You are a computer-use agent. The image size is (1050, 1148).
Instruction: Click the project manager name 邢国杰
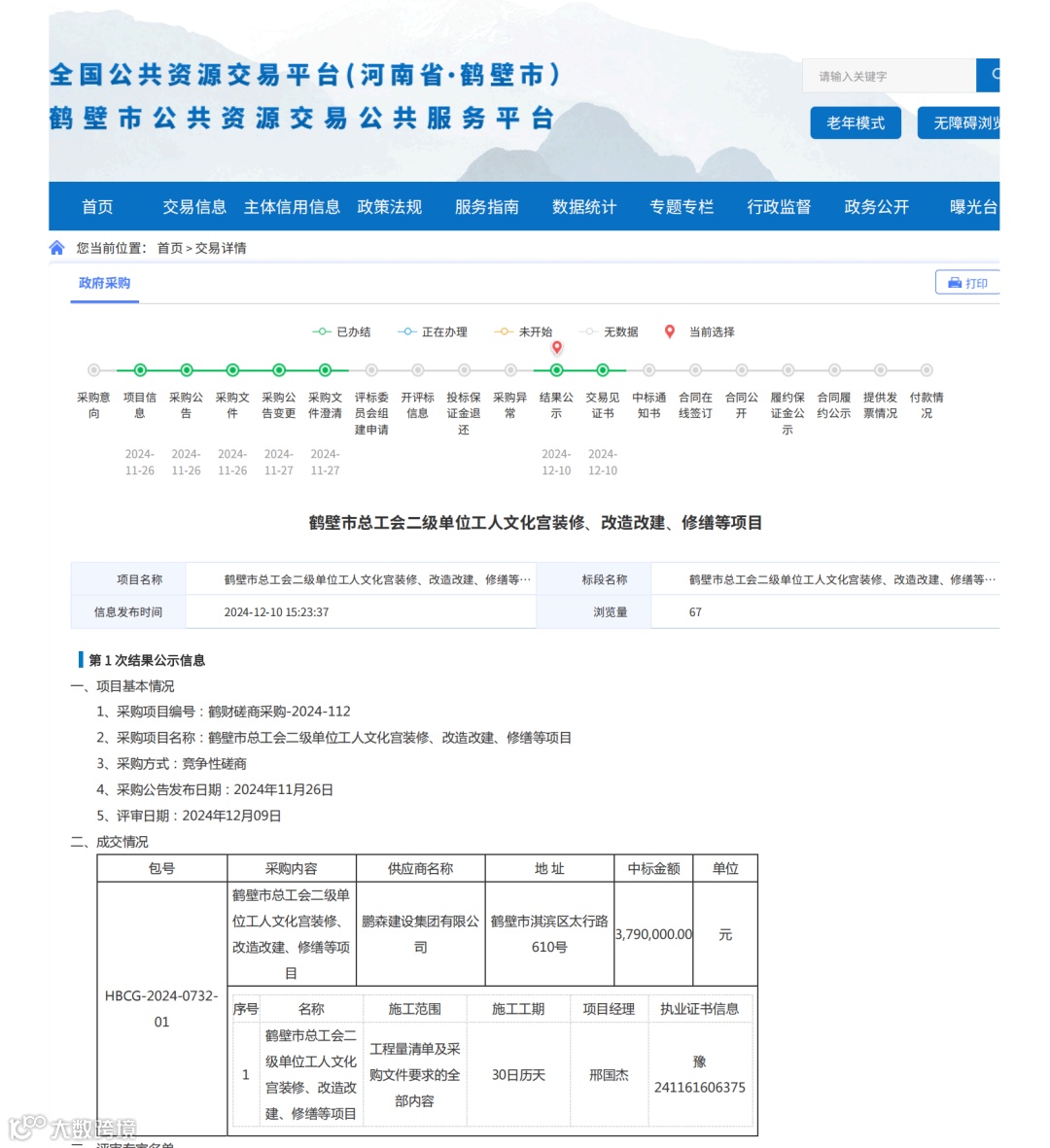[x=610, y=1075]
